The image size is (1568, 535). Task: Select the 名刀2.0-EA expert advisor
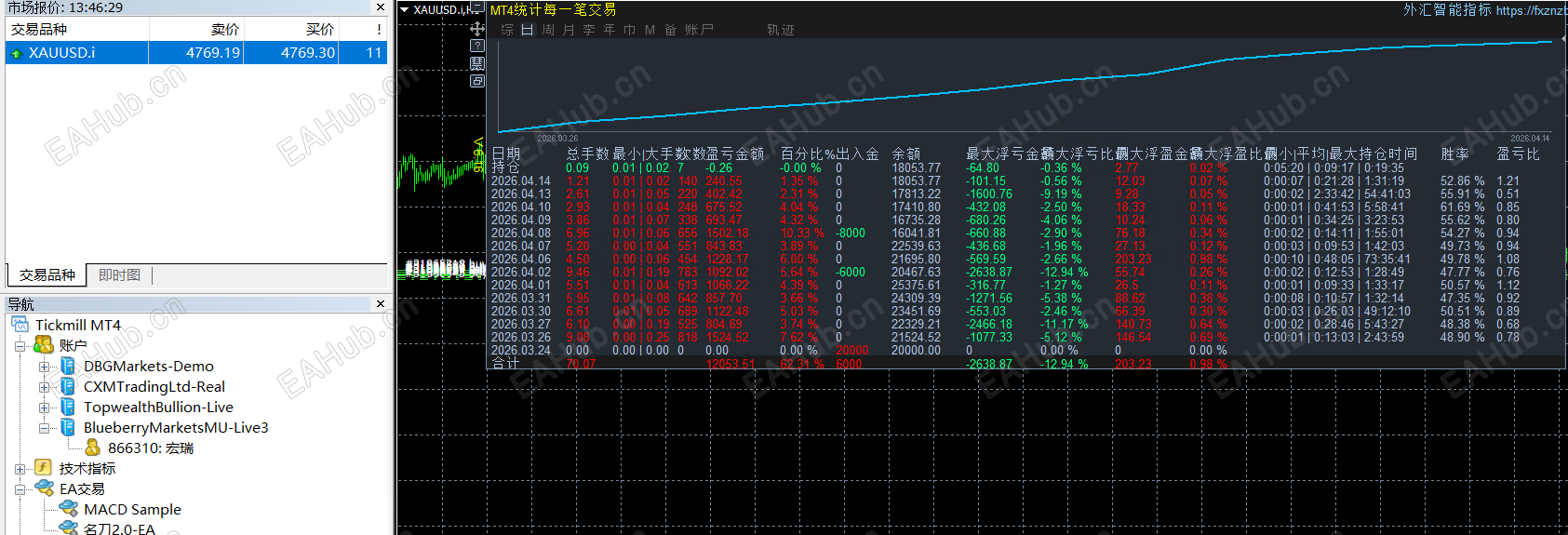pyautogui.click(x=119, y=528)
